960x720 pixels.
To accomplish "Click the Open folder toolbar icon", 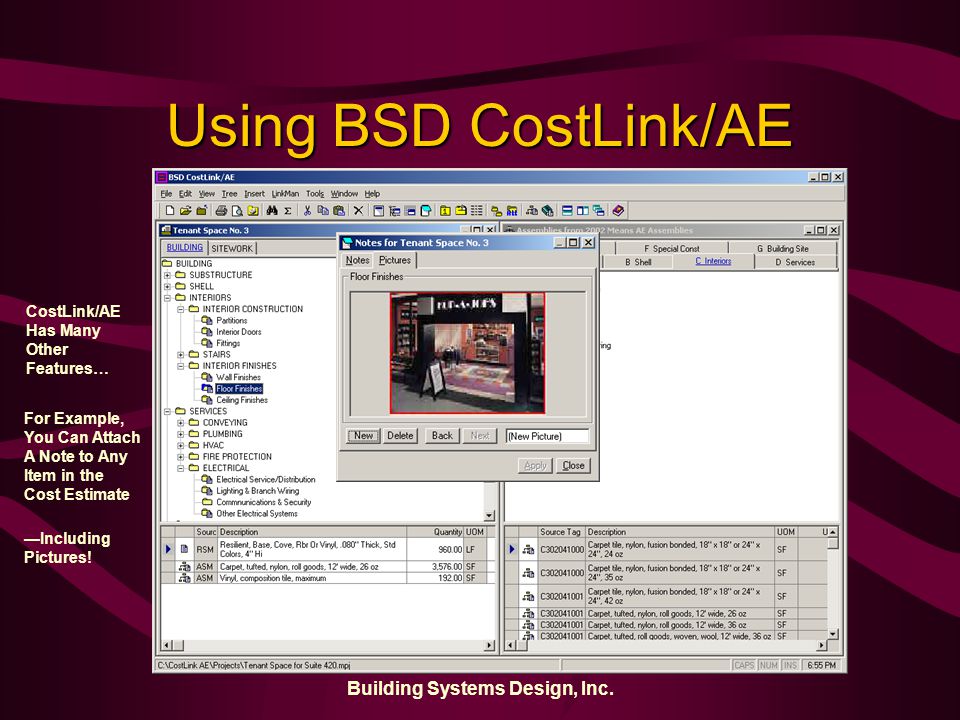I will [186, 211].
